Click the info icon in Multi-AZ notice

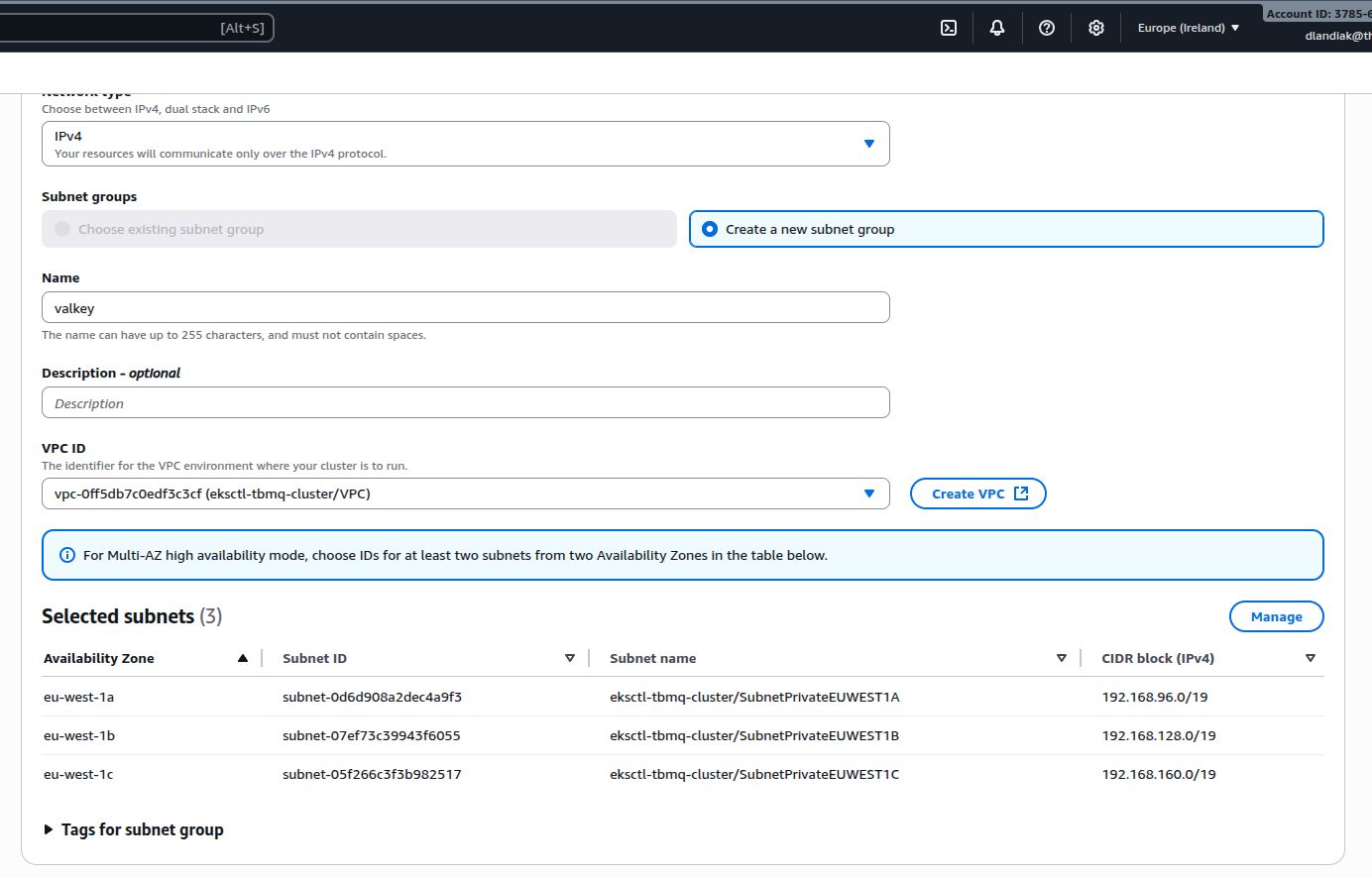(x=67, y=555)
